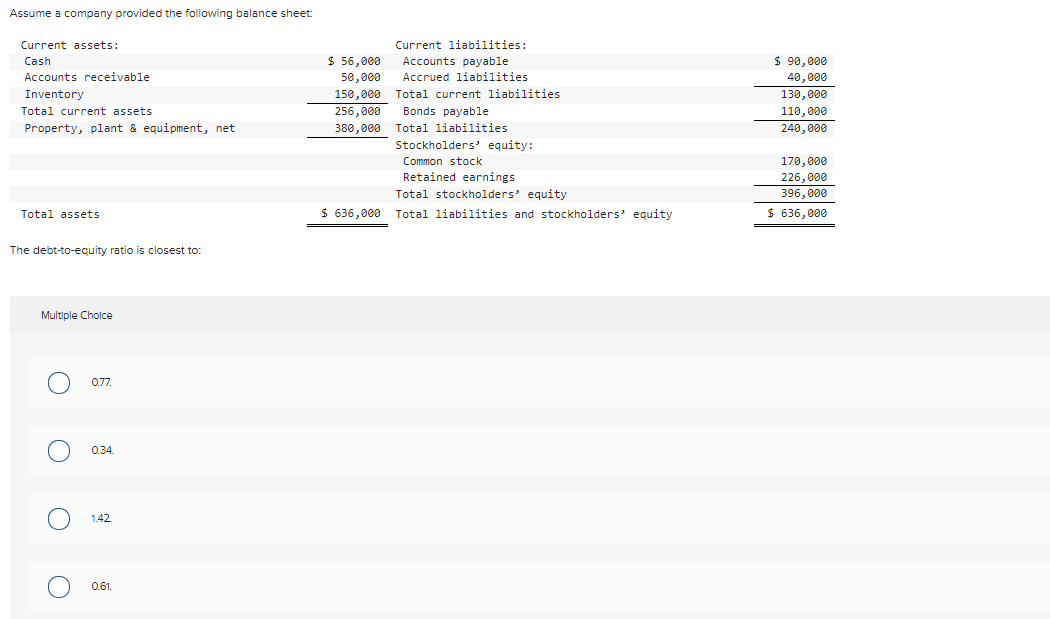The image size is (1050, 619).
Task: Click the balance sheet intro sentence
Action: click(161, 13)
